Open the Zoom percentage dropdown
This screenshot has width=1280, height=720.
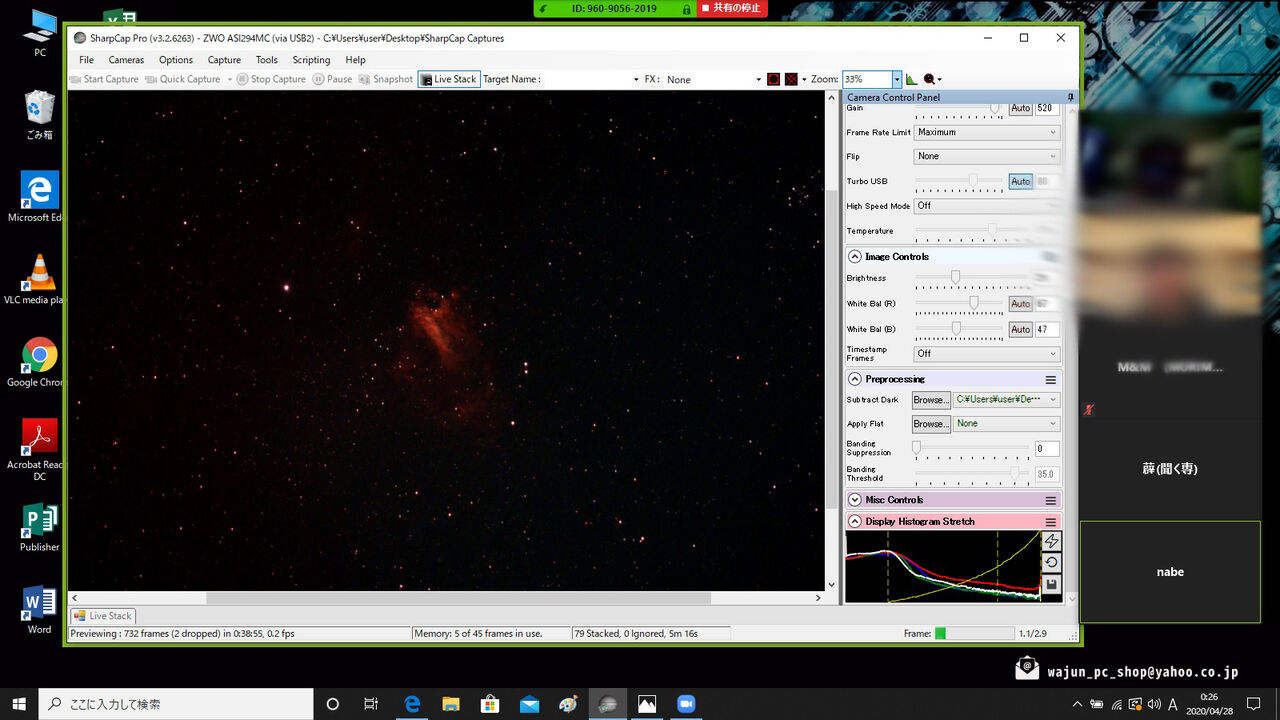[897, 79]
